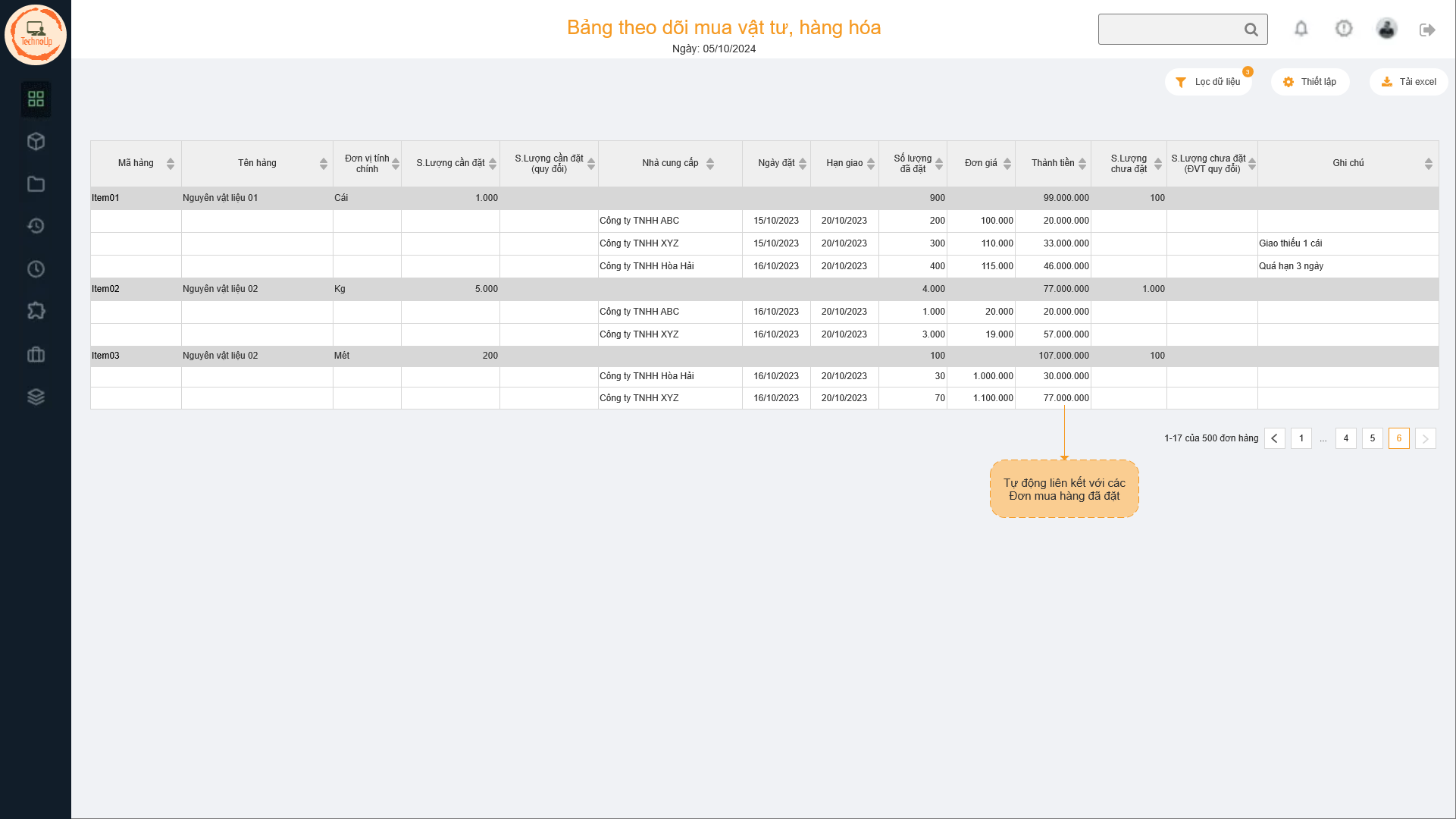
Task: Sort by Ngày đặt column arrows
Action: (x=803, y=164)
